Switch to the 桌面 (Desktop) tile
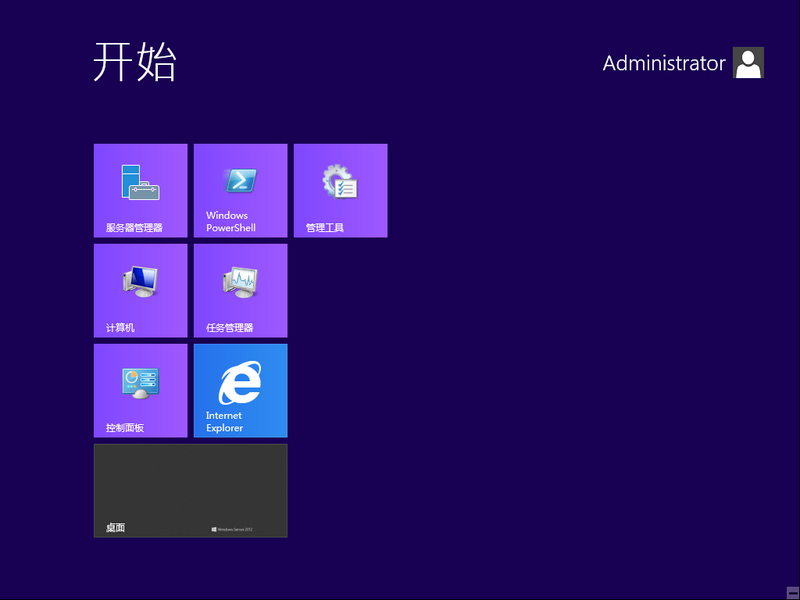 [190, 490]
